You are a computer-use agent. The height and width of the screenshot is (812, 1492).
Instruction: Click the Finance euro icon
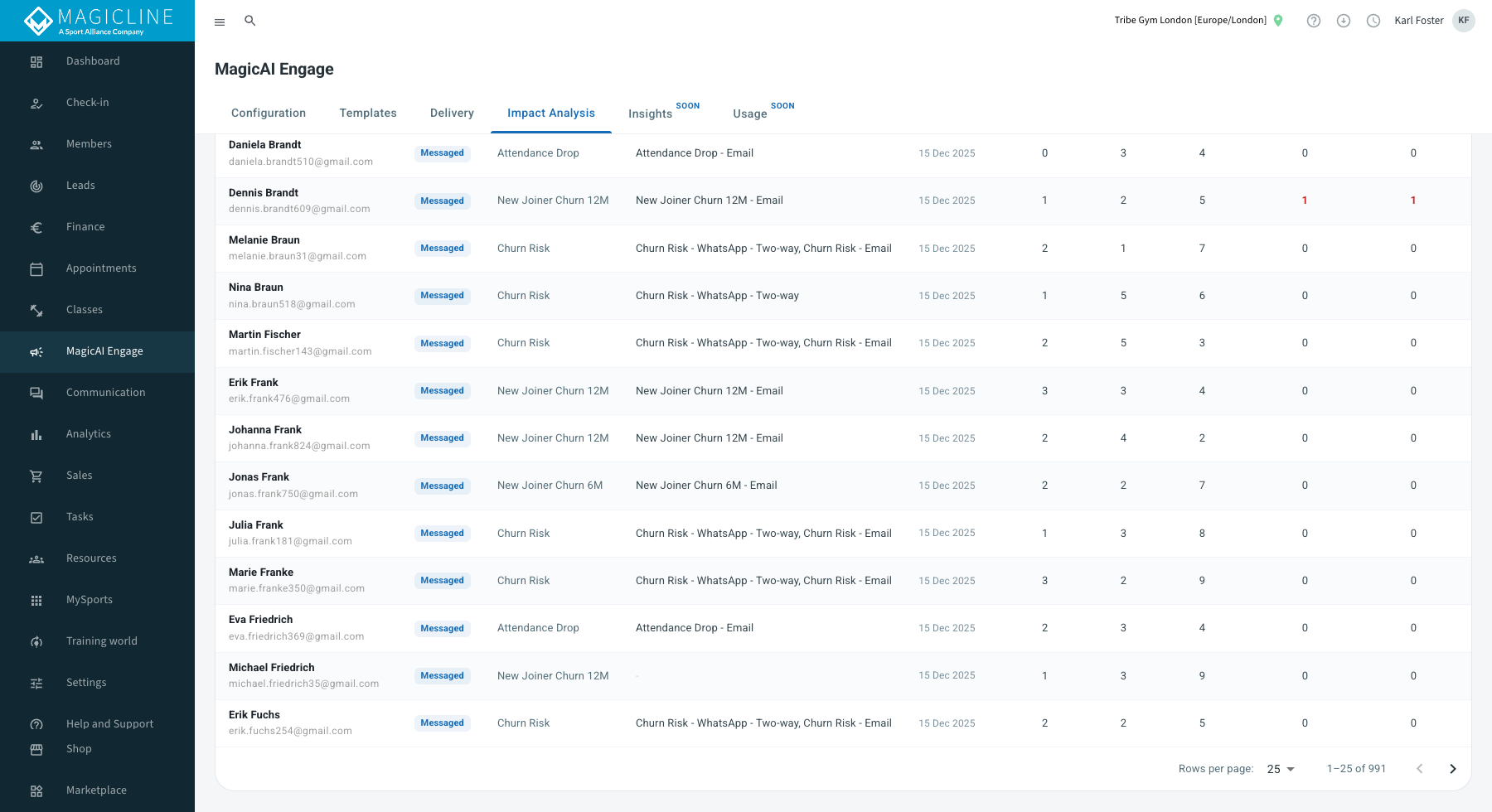pos(36,227)
